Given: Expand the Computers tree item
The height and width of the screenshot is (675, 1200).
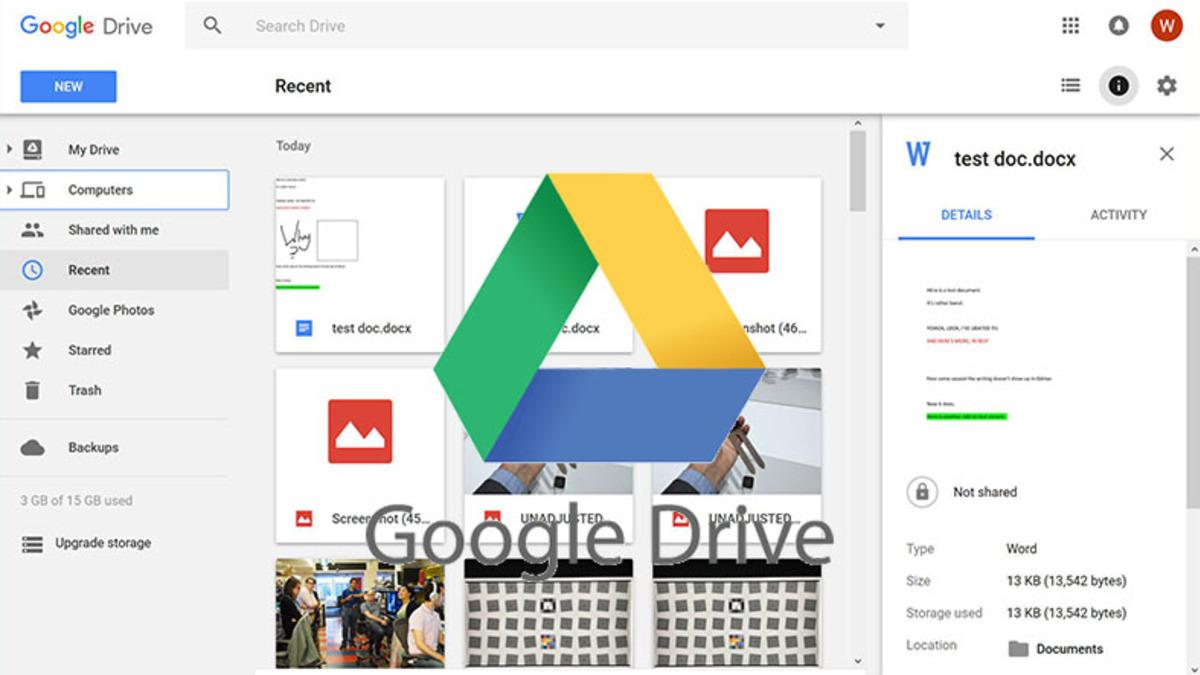Looking at the screenshot, I should pos(10,189).
